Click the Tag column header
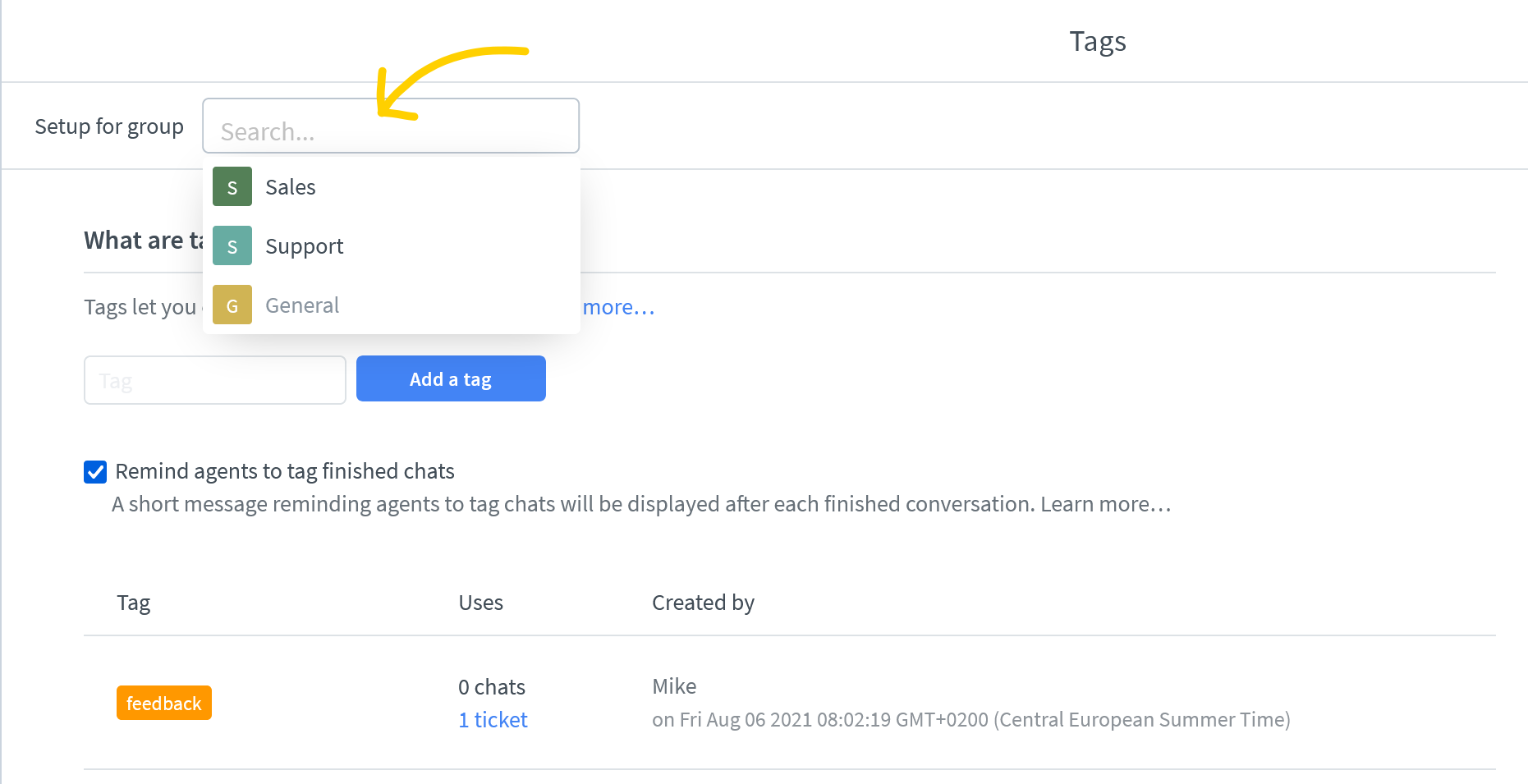Image resolution: width=1528 pixels, height=784 pixels. [x=134, y=603]
